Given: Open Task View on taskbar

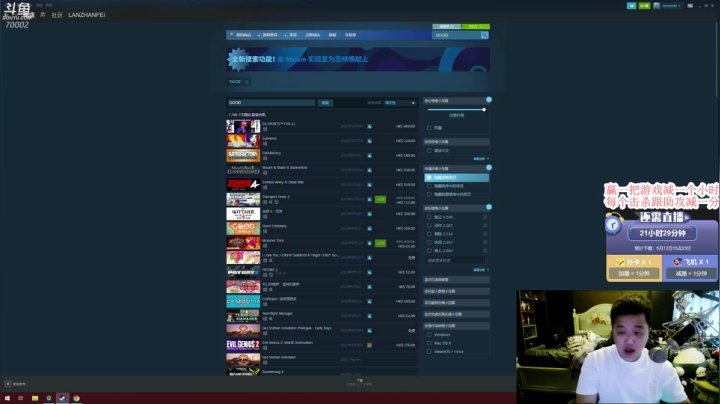Looking at the screenshot, I should [21, 398].
